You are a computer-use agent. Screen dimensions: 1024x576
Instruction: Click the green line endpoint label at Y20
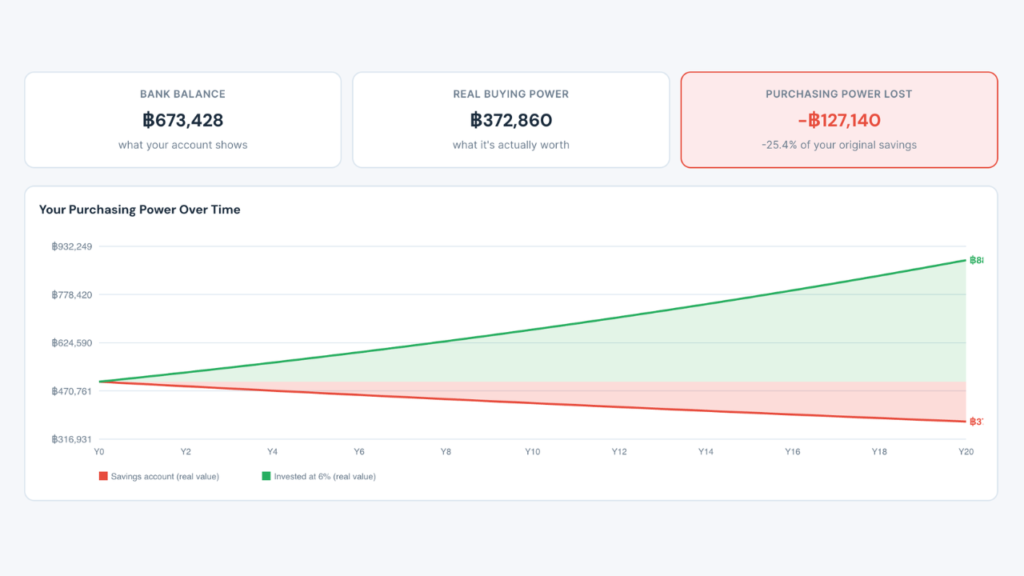coord(976,260)
